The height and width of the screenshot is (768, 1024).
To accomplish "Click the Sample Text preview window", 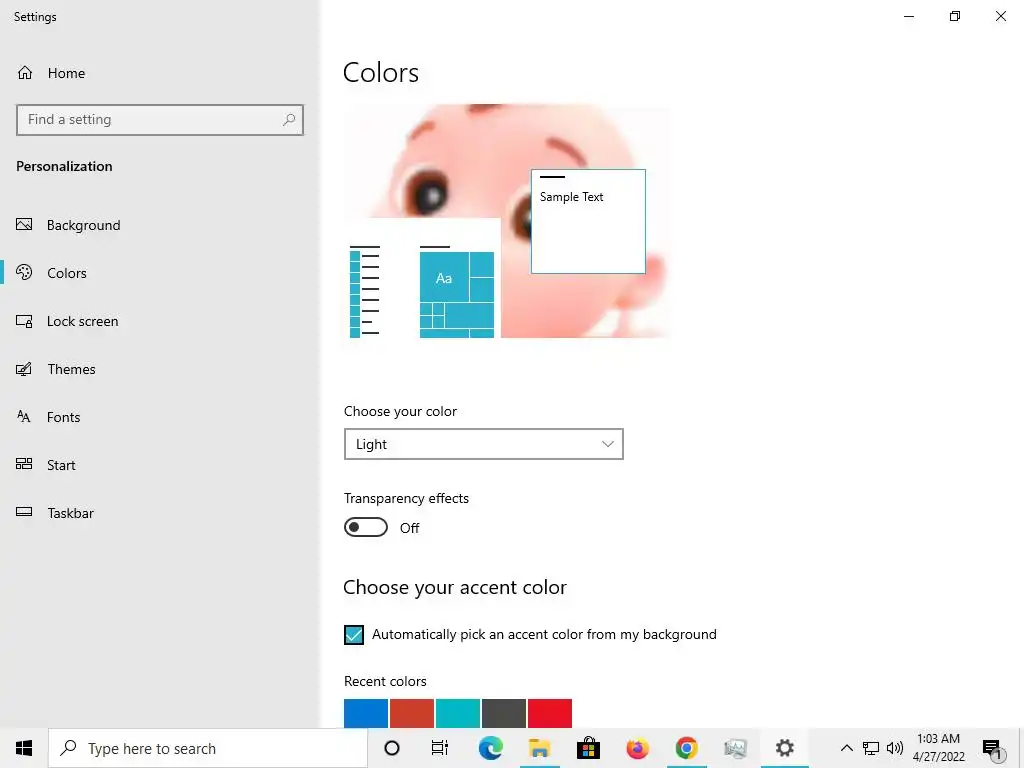I will click(x=588, y=221).
